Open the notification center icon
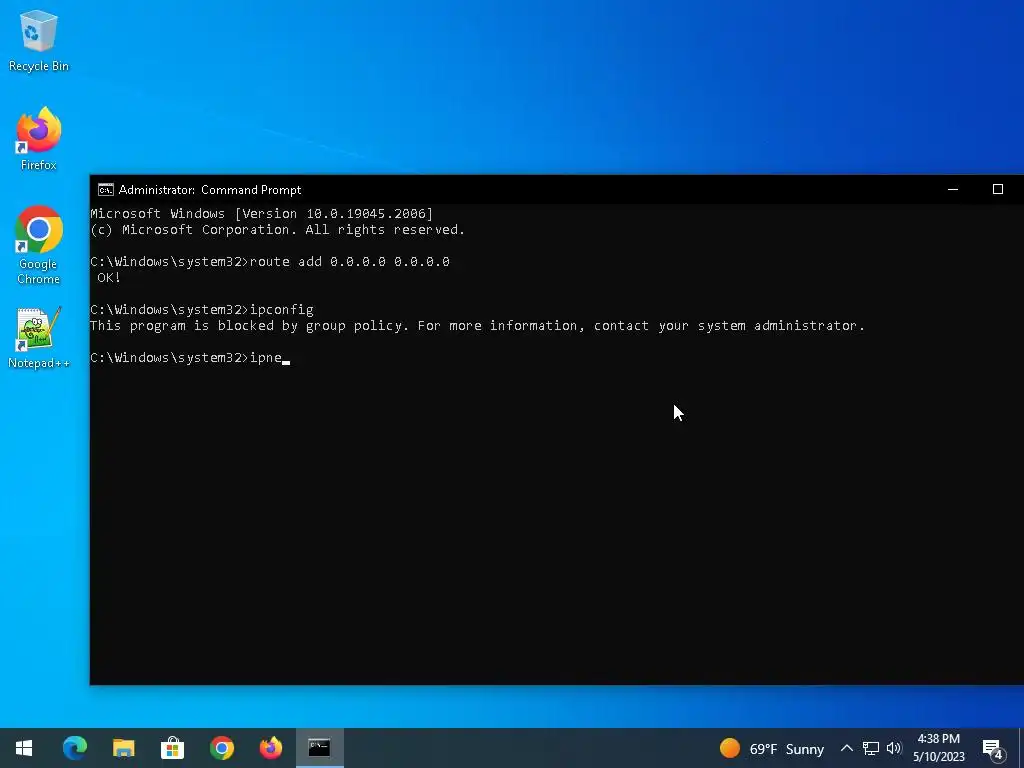Screen dimensions: 1024x768 [993, 749]
